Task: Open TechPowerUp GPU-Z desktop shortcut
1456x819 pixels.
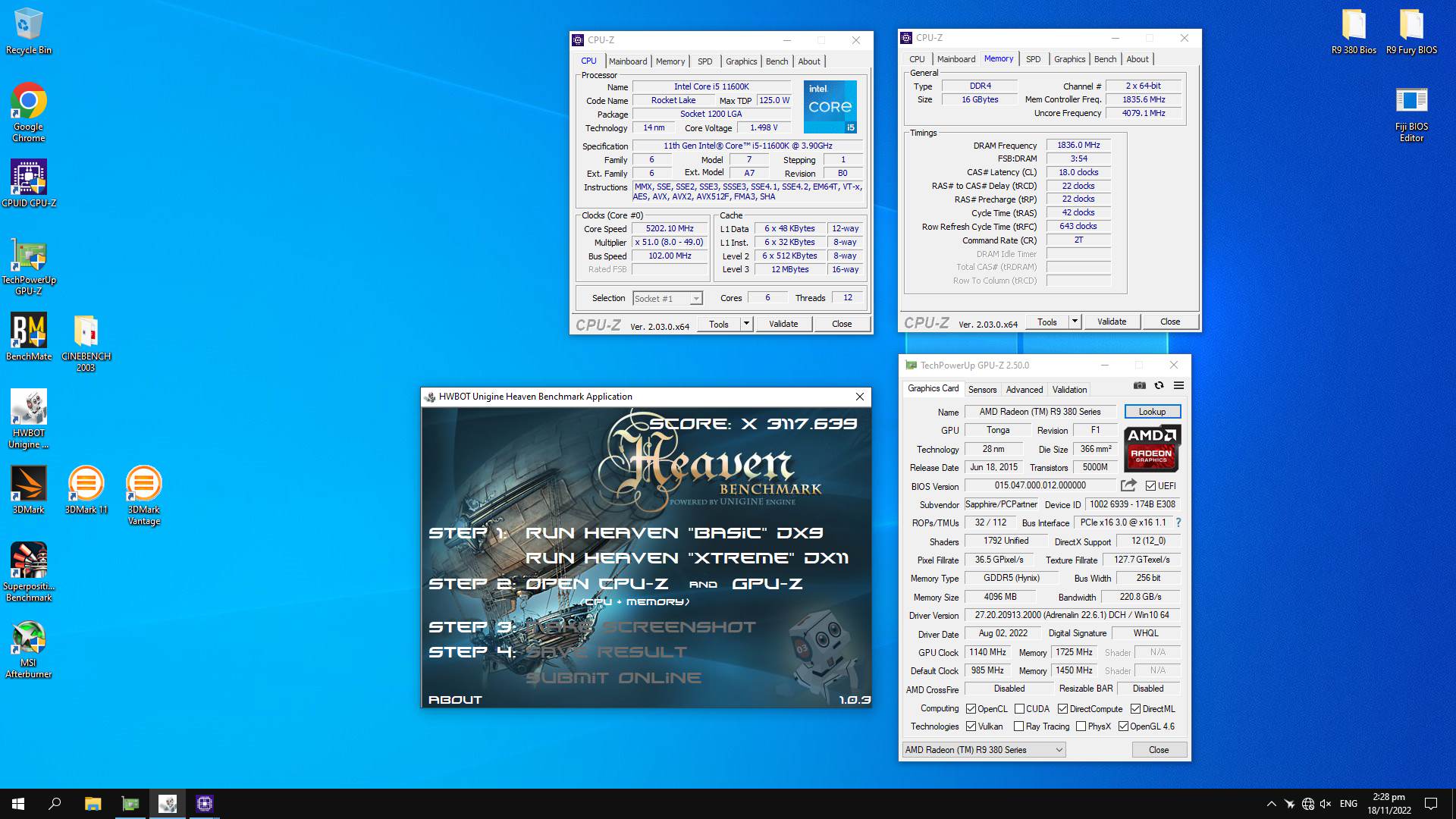Action: tap(29, 265)
